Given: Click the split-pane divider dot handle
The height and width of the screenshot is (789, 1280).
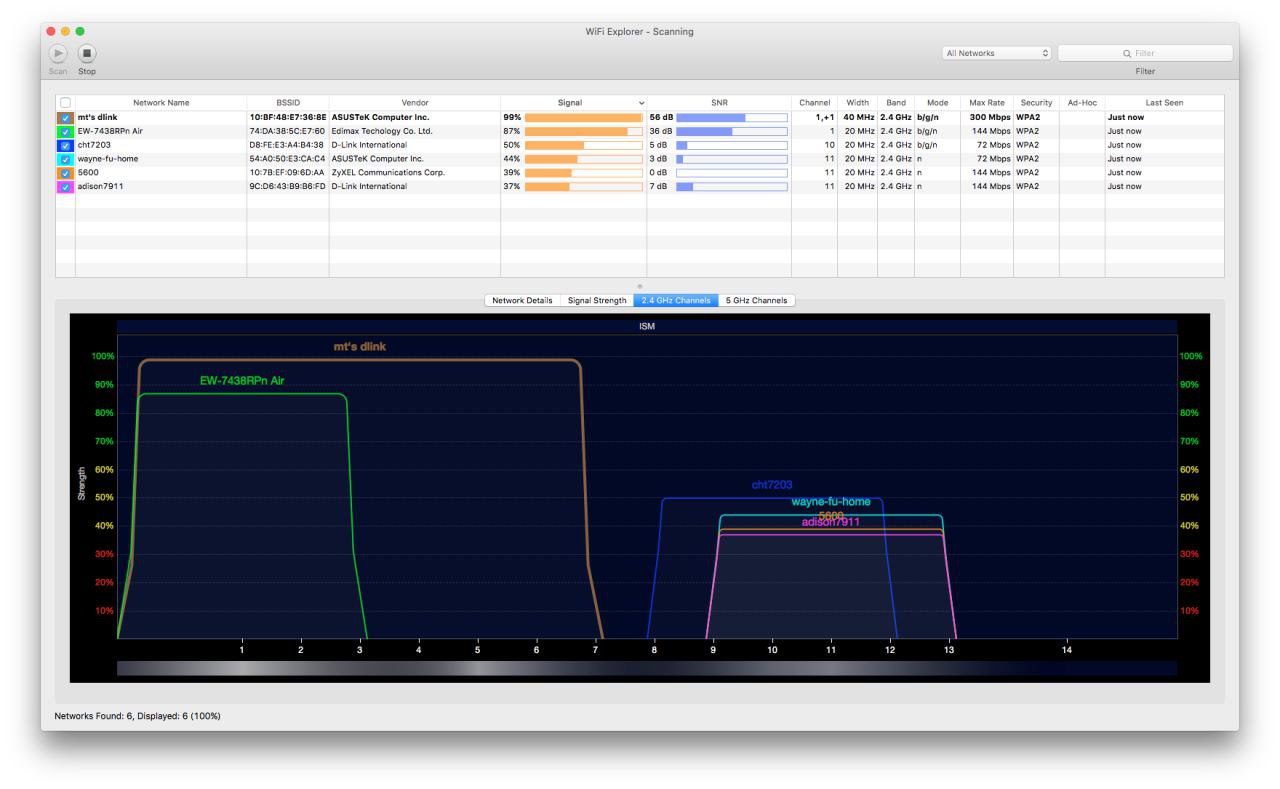Looking at the screenshot, I should tap(640, 287).
